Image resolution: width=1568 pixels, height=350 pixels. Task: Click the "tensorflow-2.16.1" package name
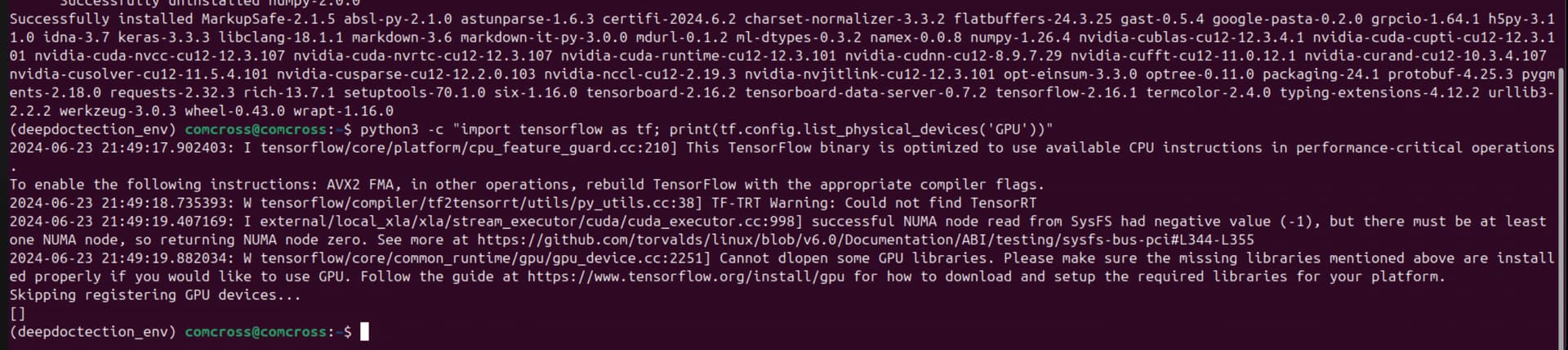tap(1066, 92)
